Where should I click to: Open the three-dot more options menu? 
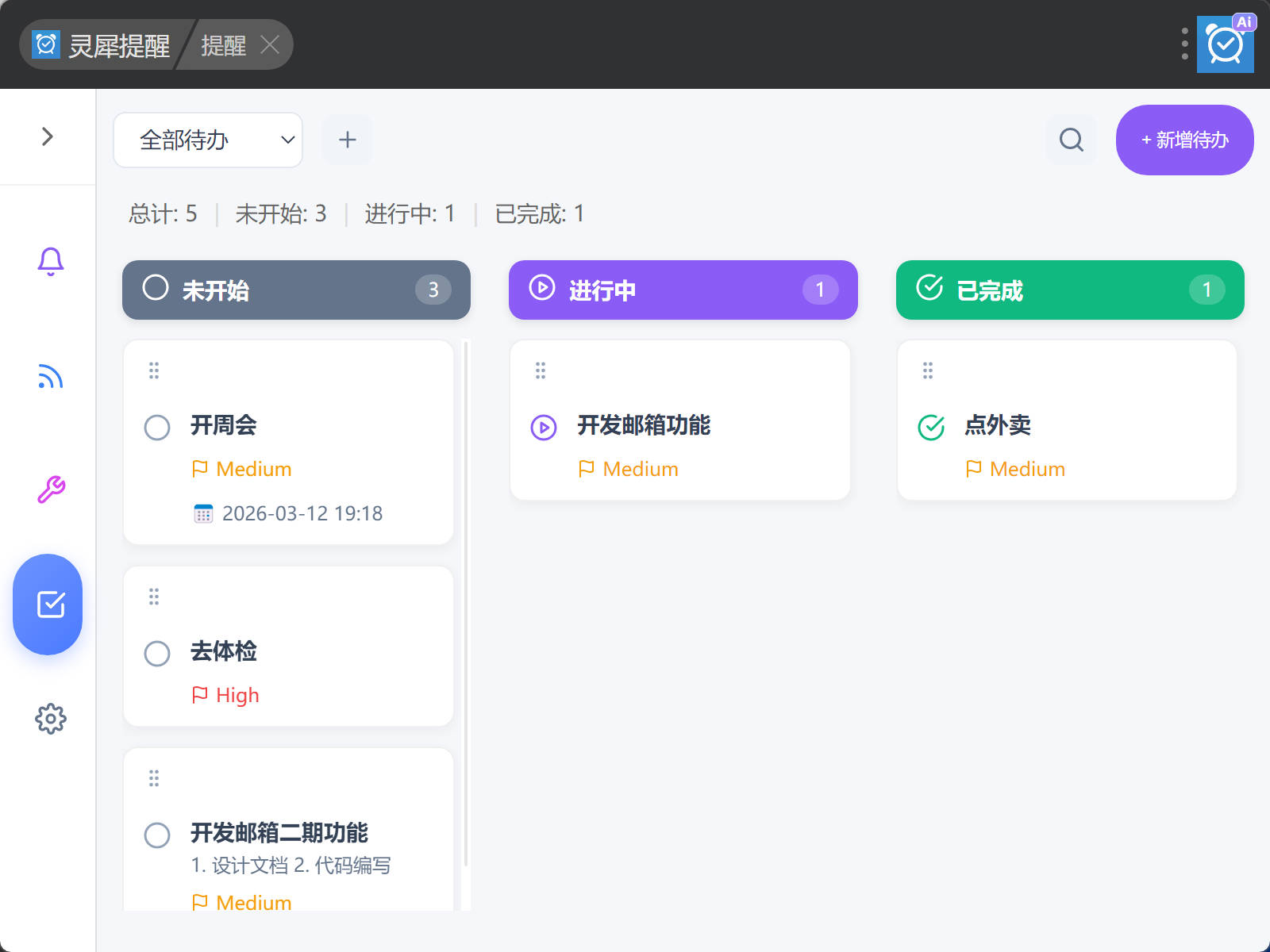click(x=1184, y=44)
